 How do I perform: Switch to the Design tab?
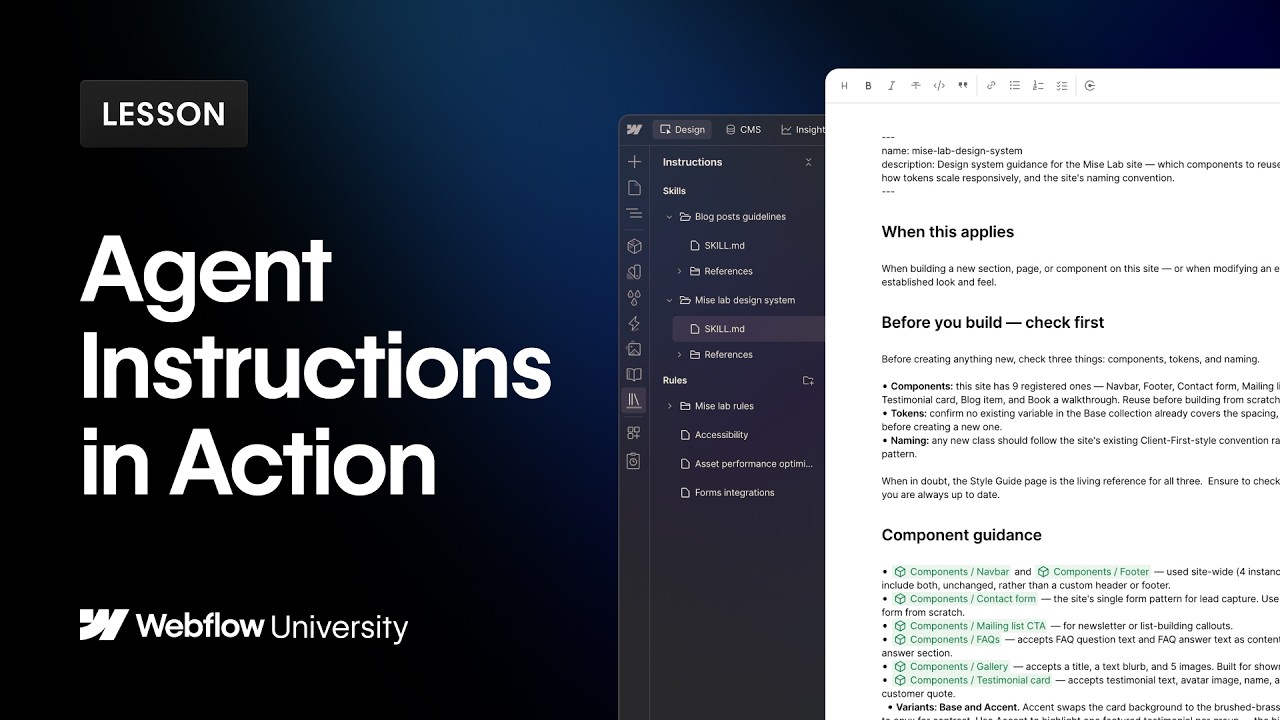click(682, 130)
